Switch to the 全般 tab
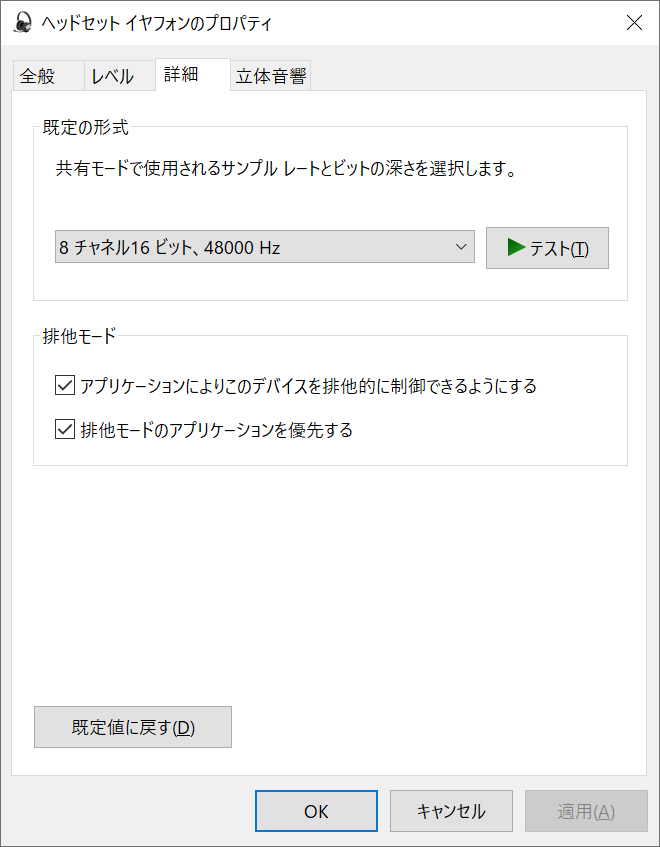 [x=37, y=76]
